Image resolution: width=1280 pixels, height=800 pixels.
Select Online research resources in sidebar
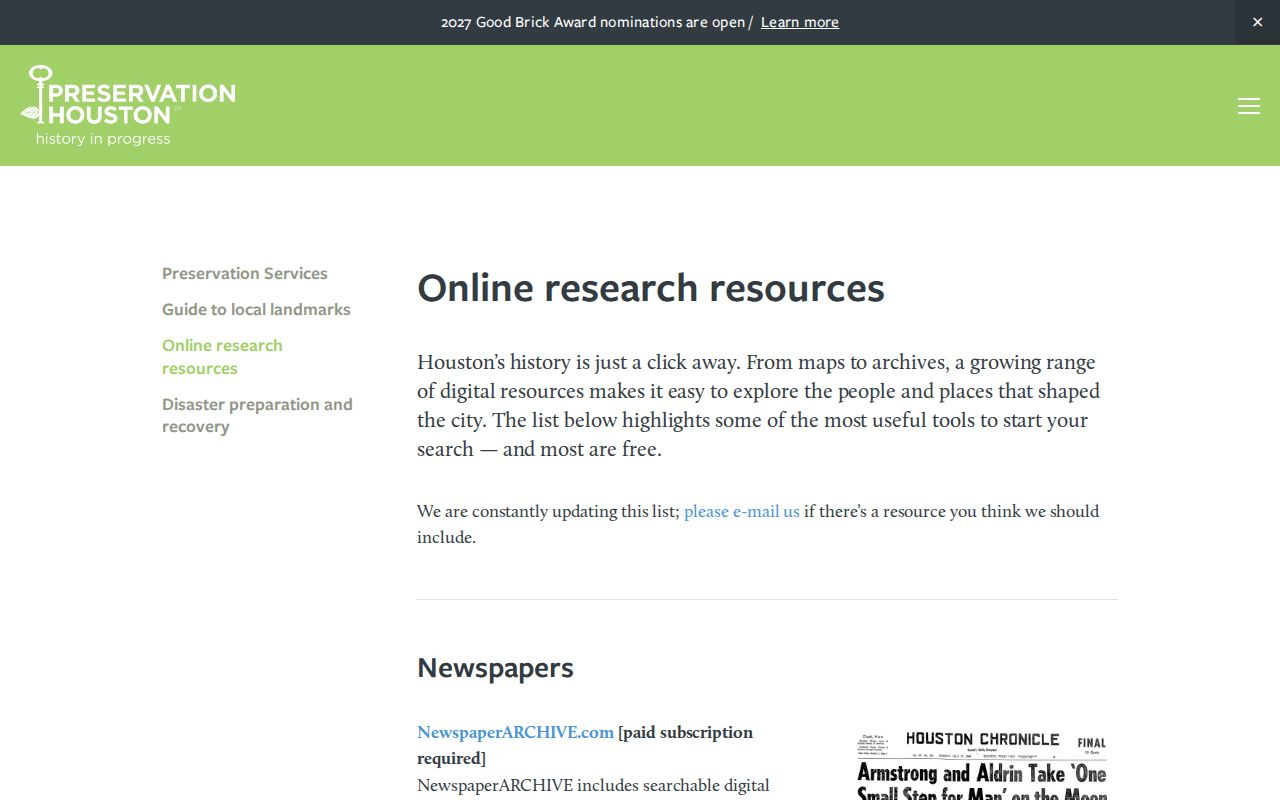pos(222,356)
